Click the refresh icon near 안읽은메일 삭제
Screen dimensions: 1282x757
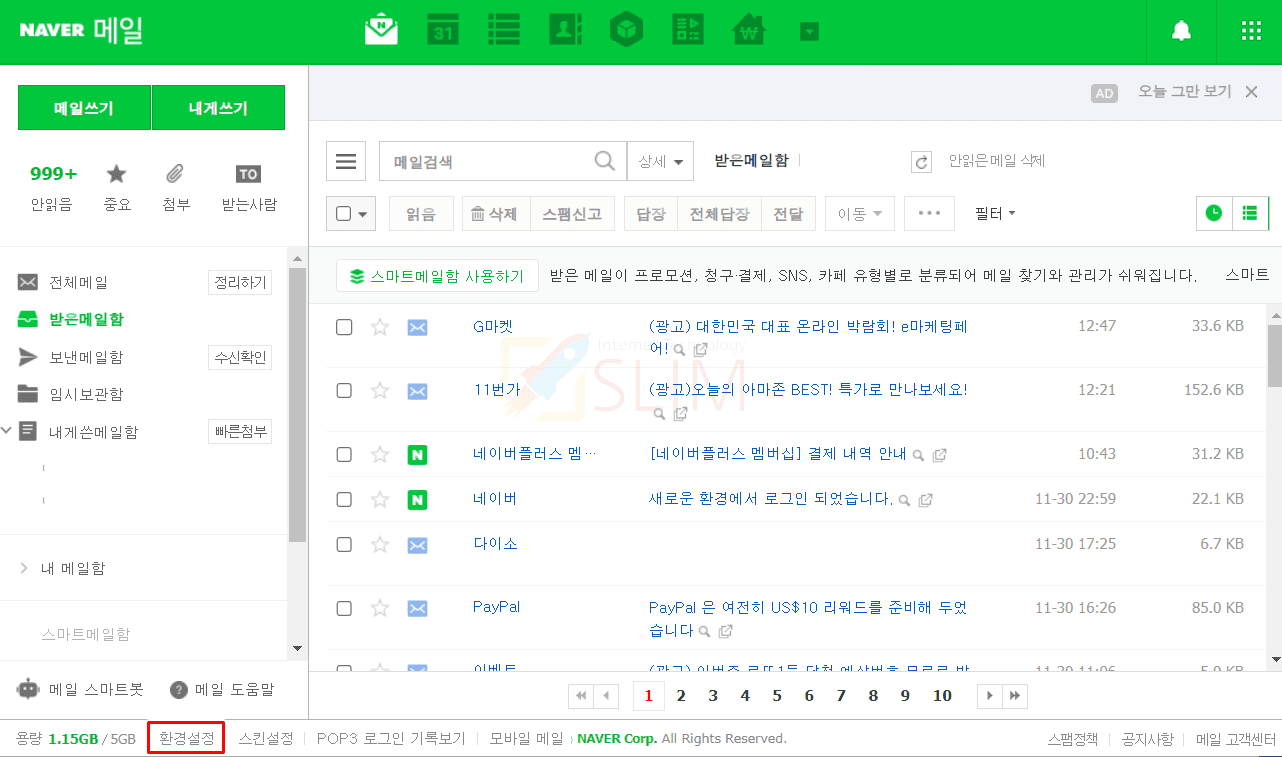point(922,162)
